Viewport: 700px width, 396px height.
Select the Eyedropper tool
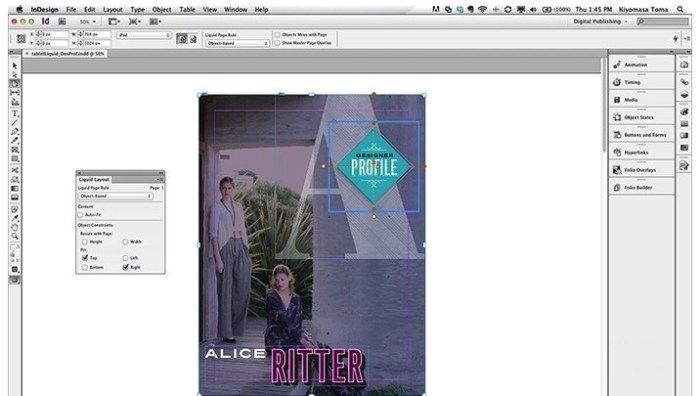point(15,218)
